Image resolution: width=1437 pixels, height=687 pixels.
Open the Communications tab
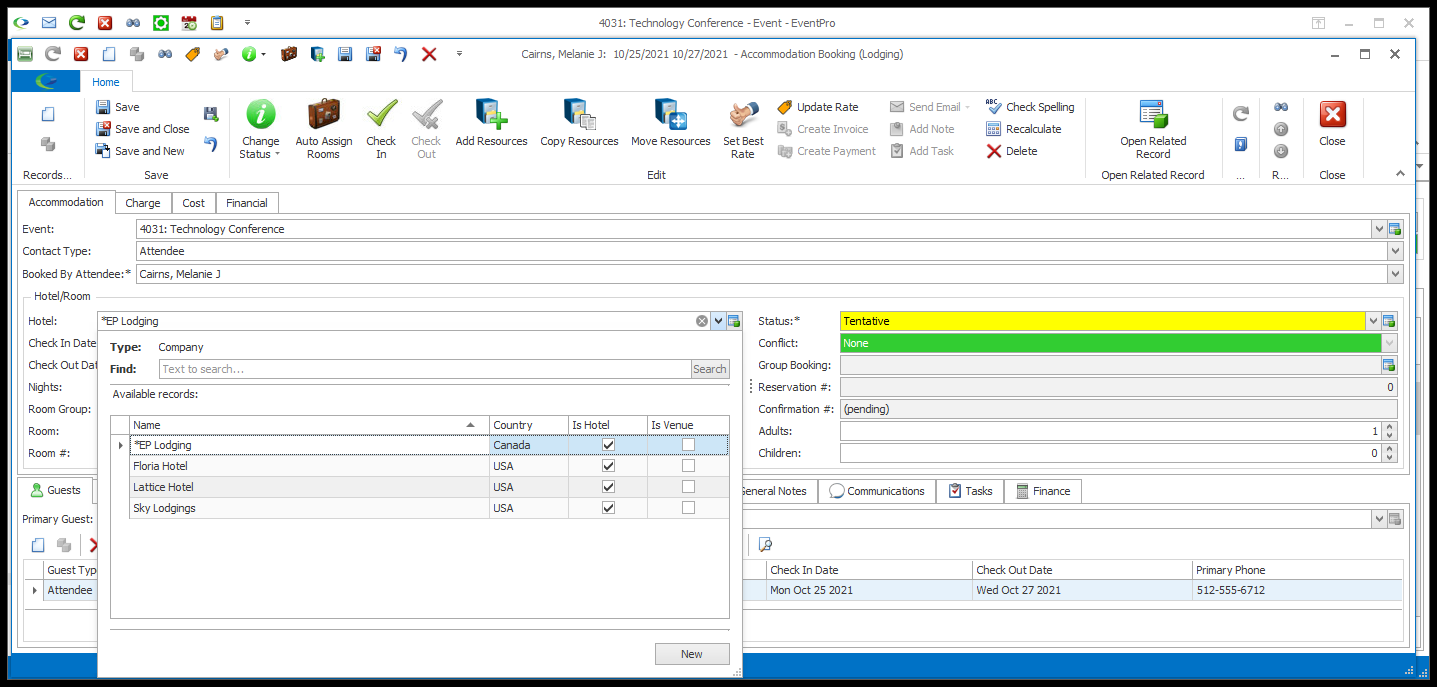877,491
